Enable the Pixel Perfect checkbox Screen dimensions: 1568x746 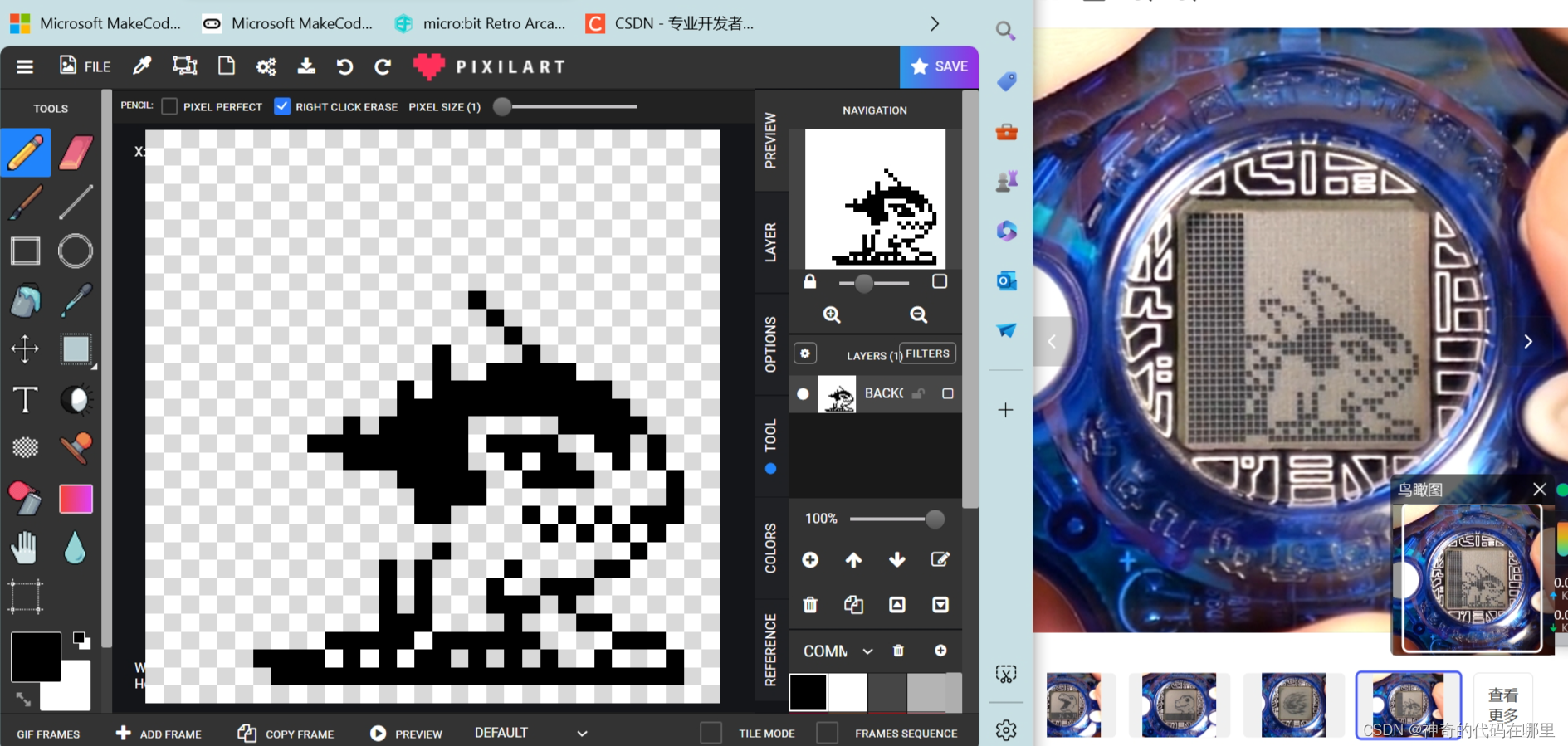[169, 106]
